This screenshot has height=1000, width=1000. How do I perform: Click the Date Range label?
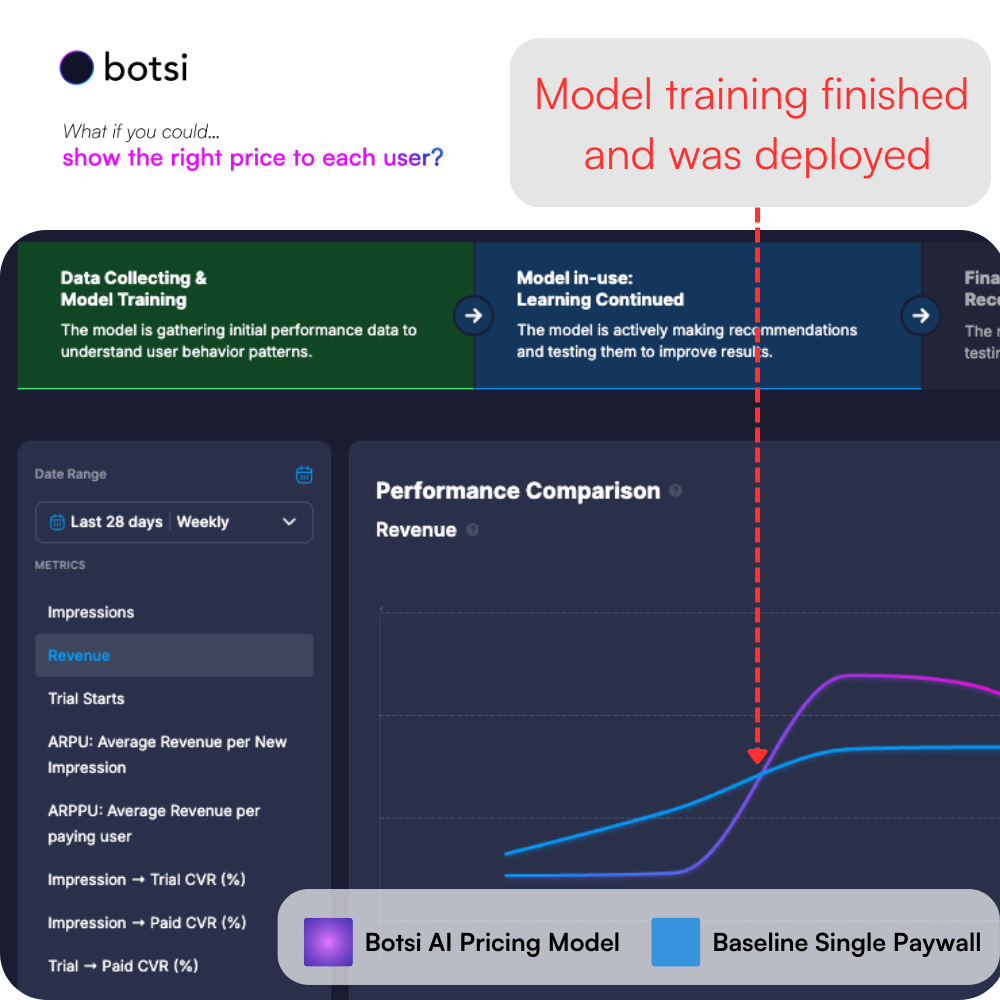(71, 474)
